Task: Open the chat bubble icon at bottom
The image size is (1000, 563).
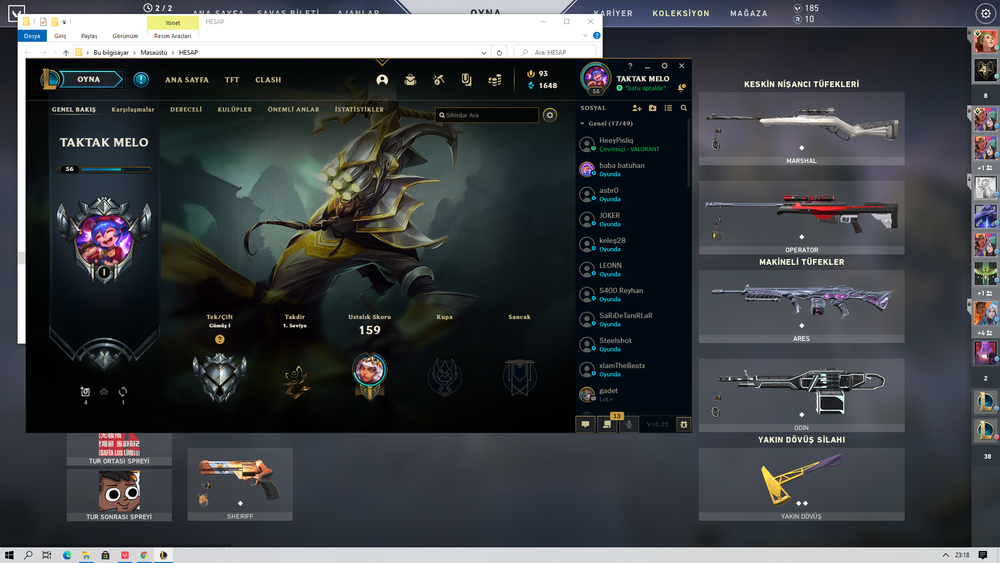Action: pyautogui.click(x=585, y=424)
